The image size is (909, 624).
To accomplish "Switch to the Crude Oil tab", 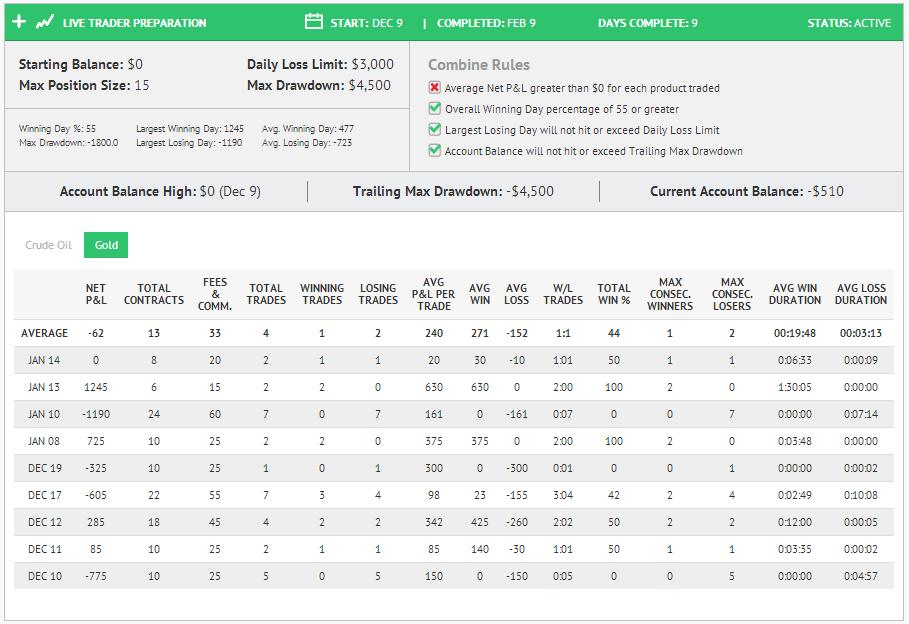I will 49,245.
